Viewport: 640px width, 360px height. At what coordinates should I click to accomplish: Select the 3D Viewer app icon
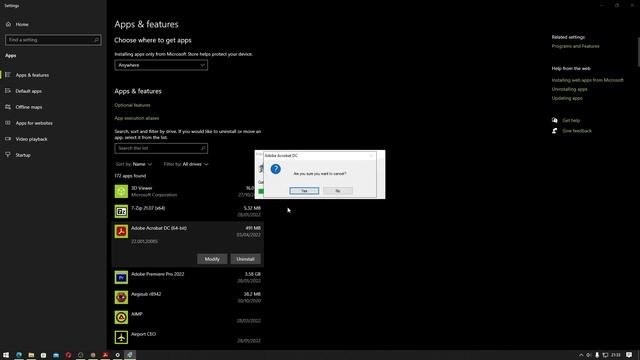121,191
